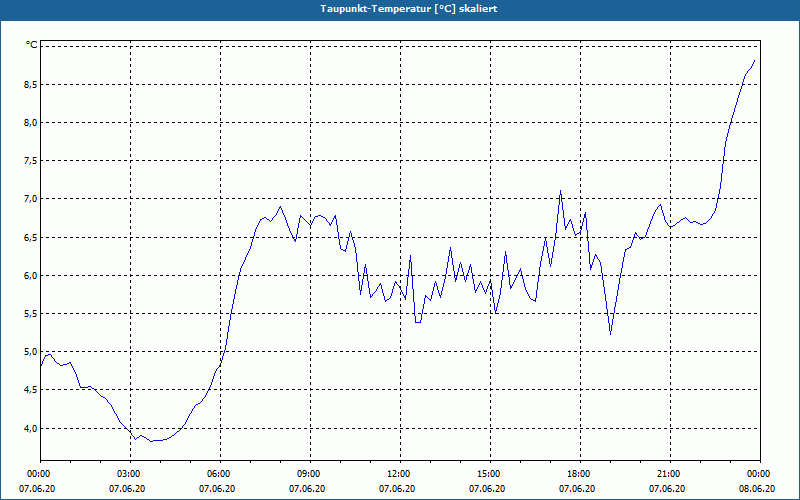
Task: Click the y-axis value 7,0
Action: [x=31, y=199]
